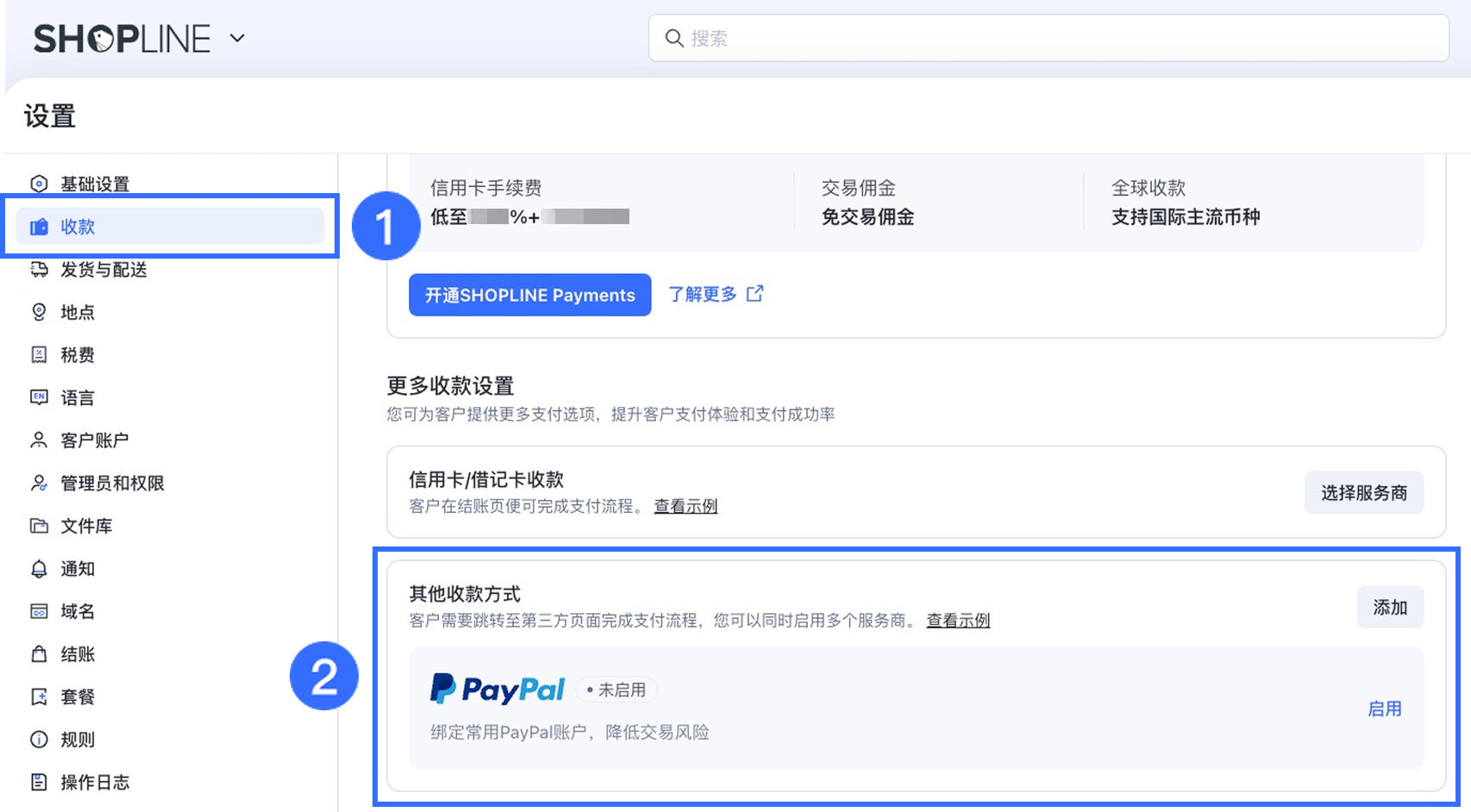
Task: Click the operation log document icon
Action: tap(39, 782)
